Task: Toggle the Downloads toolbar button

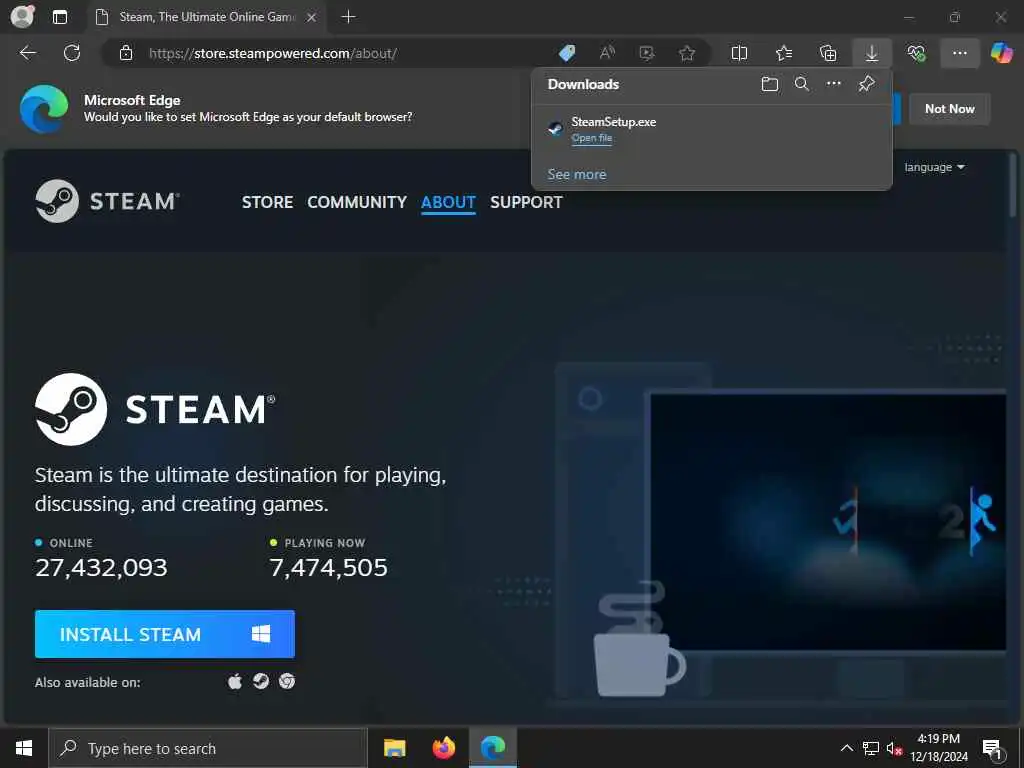Action: [x=872, y=53]
